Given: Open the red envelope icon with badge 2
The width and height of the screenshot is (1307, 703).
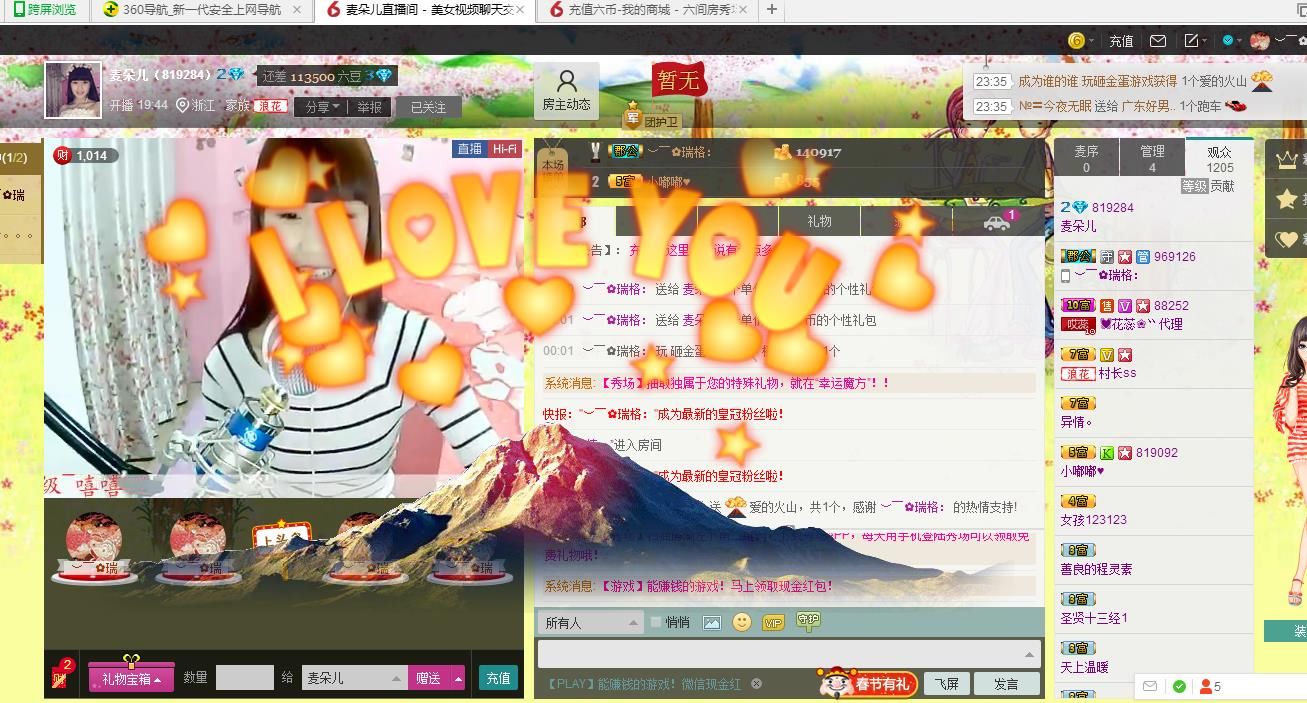Looking at the screenshot, I should tap(61, 676).
